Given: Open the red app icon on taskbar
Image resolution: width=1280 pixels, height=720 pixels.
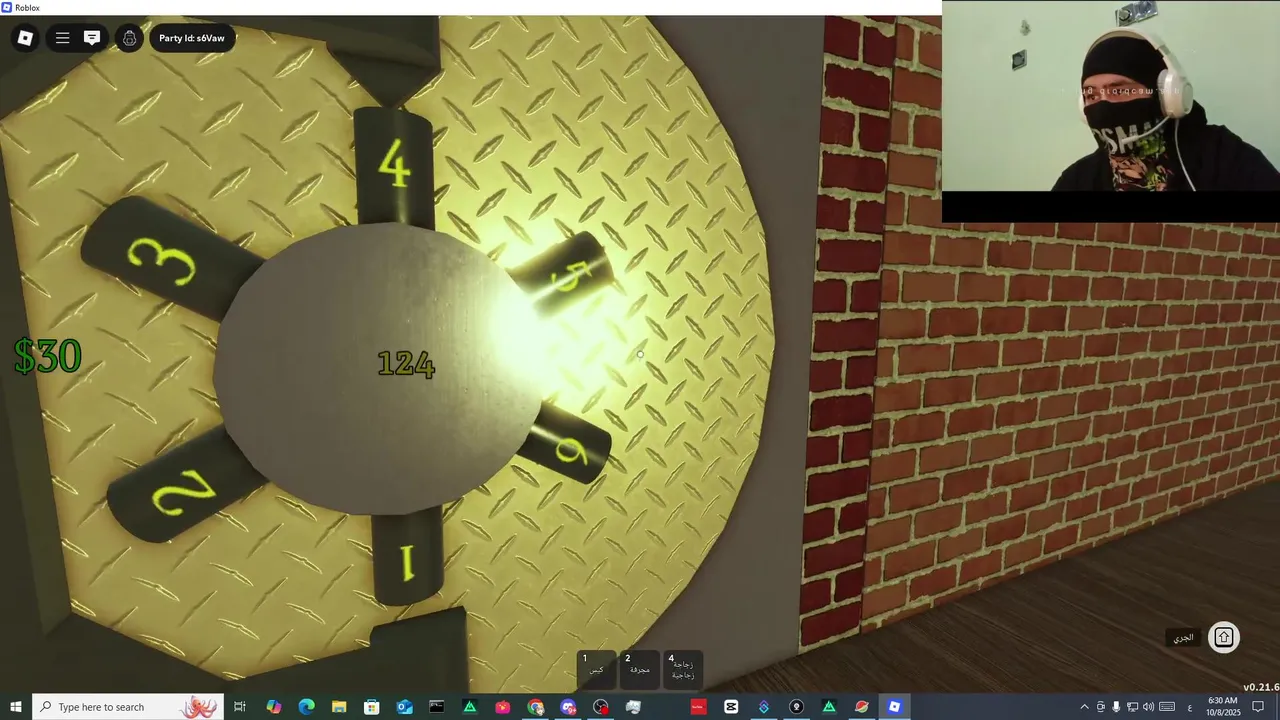Looking at the screenshot, I should 698,707.
